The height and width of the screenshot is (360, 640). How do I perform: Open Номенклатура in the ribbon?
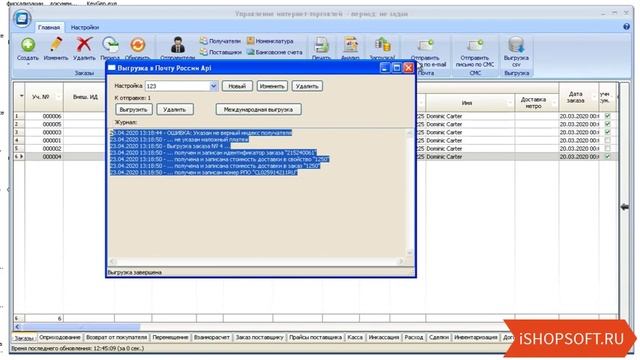(270, 41)
